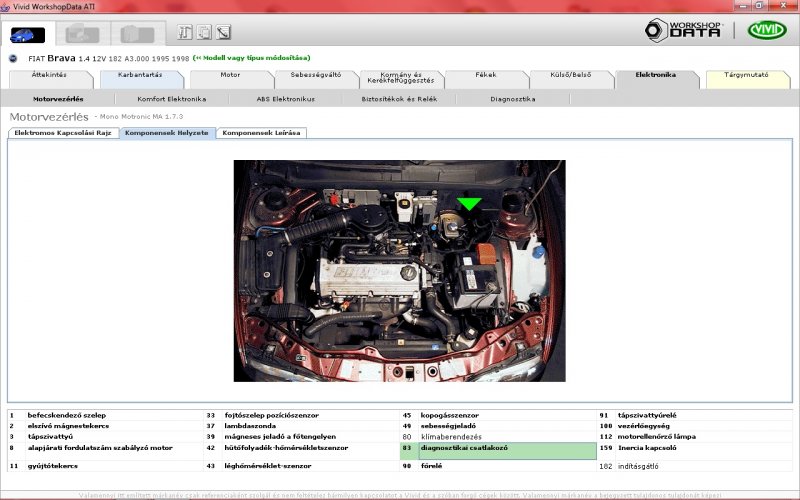This screenshot has height=500, width=800.
Task: Select ABS Elektronikus submenu item
Action: pyautogui.click(x=286, y=99)
